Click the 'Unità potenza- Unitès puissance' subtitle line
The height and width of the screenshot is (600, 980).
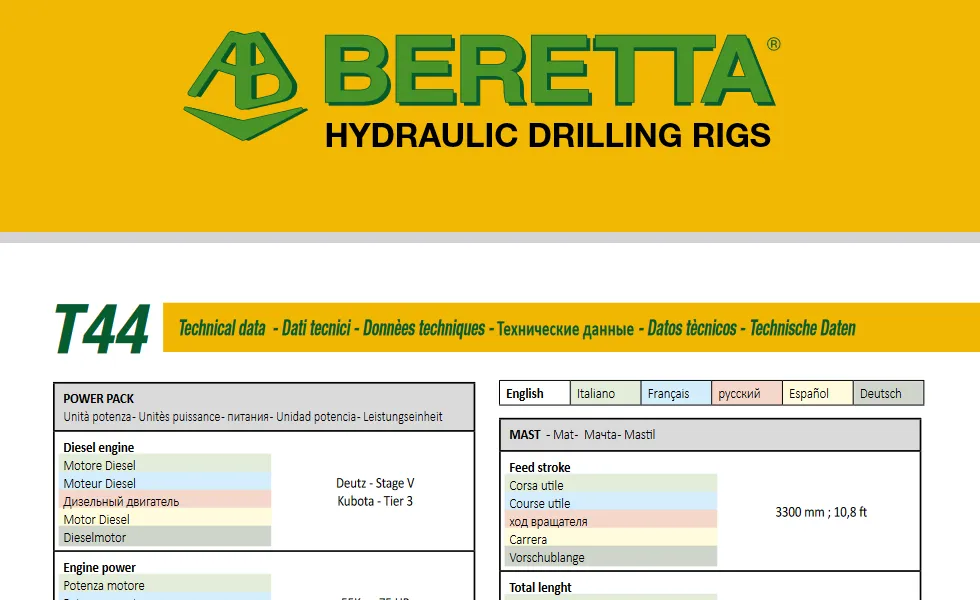(x=252, y=417)
